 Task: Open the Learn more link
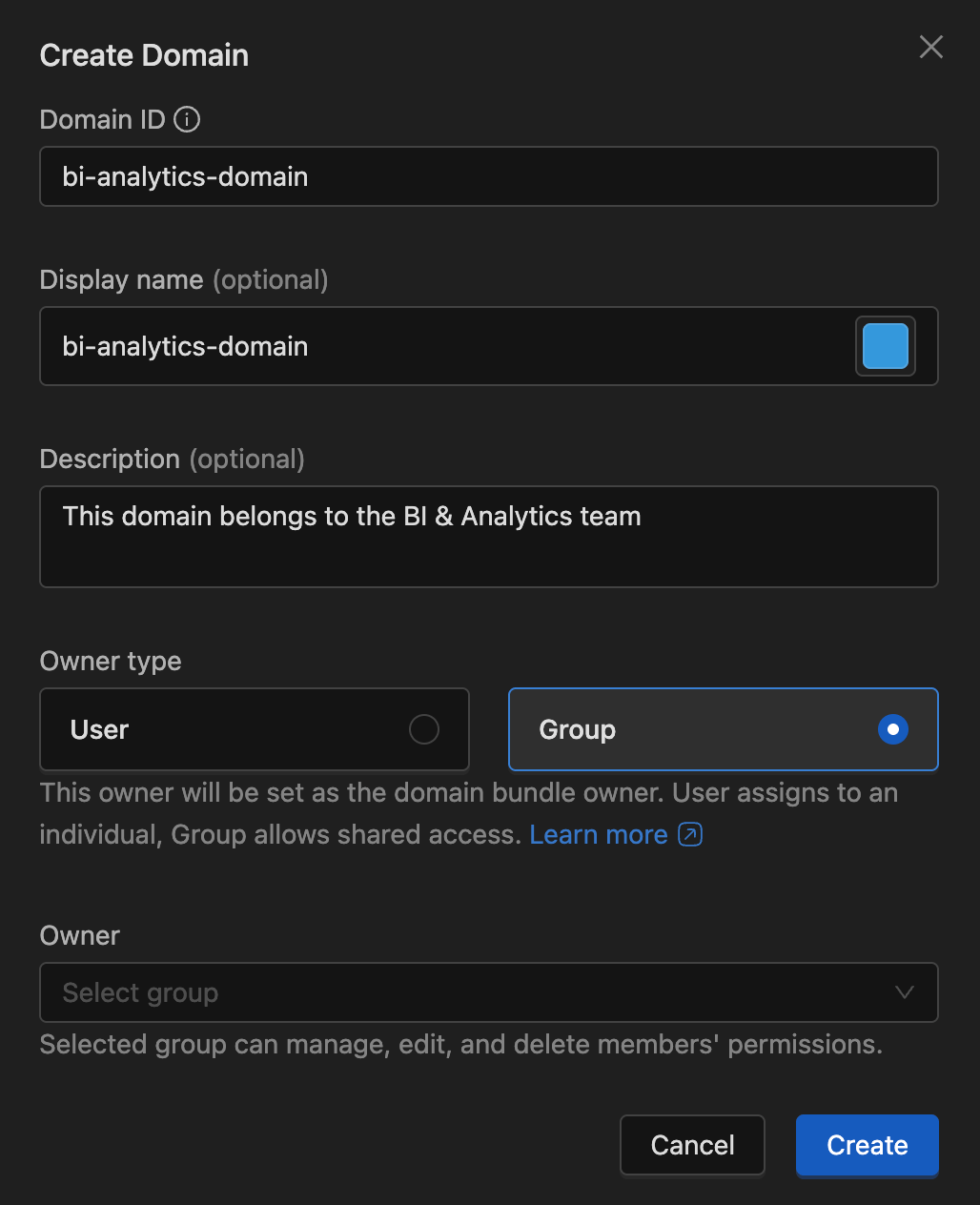pyautogui.click(x=598, y=834)
